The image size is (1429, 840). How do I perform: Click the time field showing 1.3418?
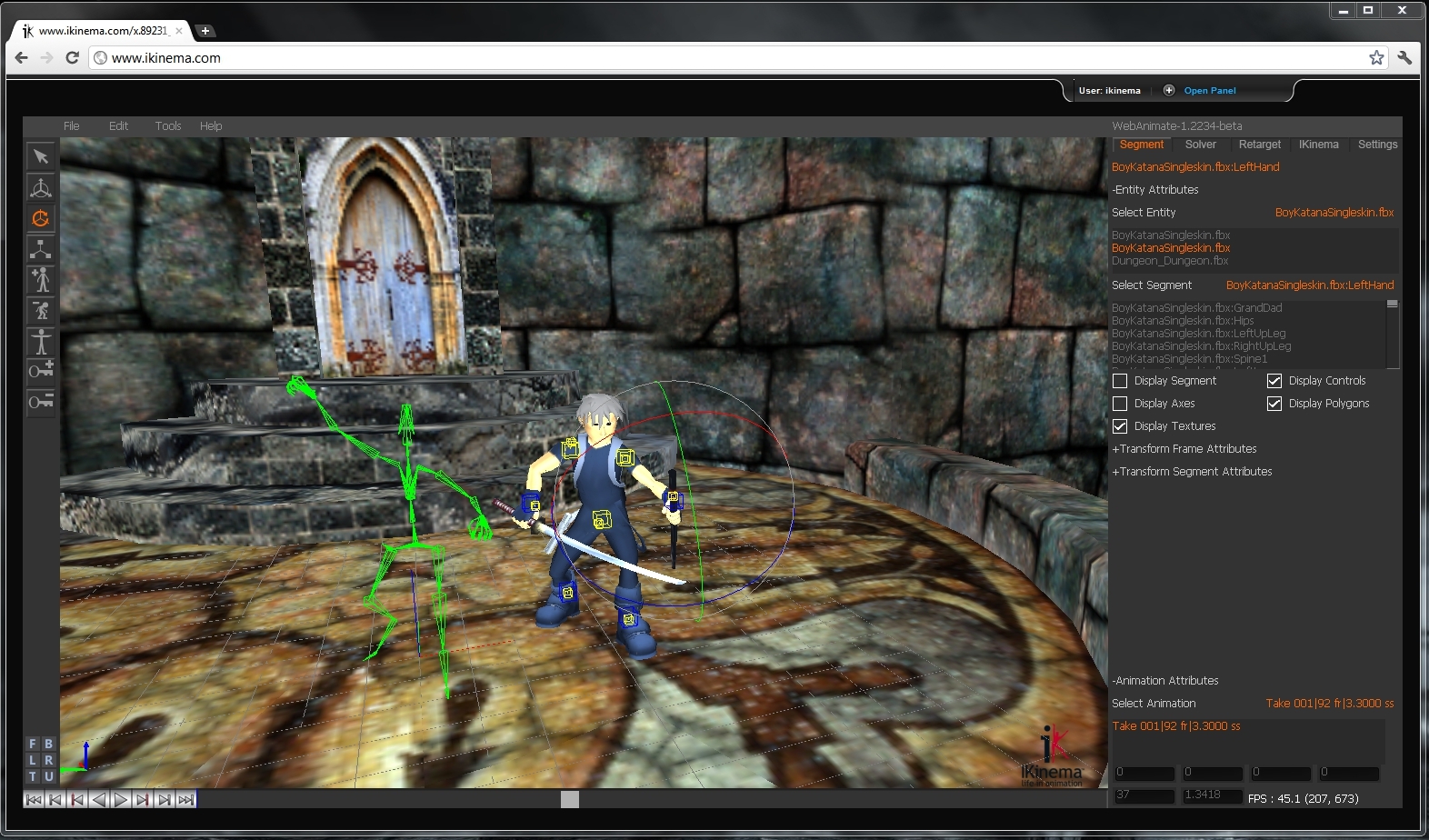[x=1213, y=795]
